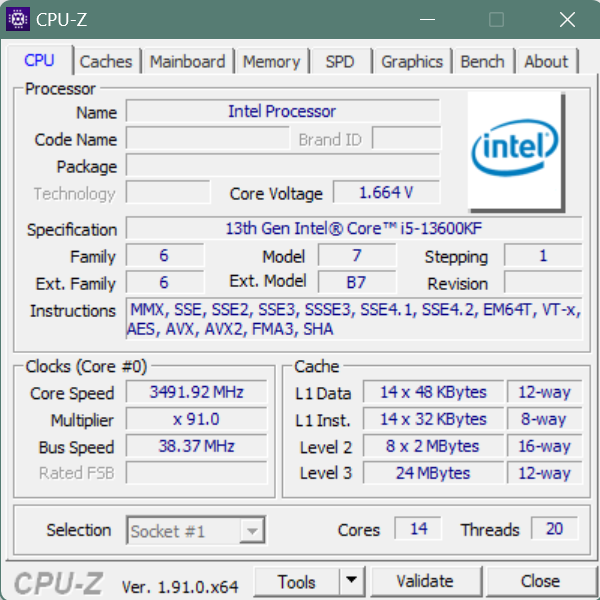Click the Level 2 16-way value
The image size is (600, 600).
tap(545, 446)
